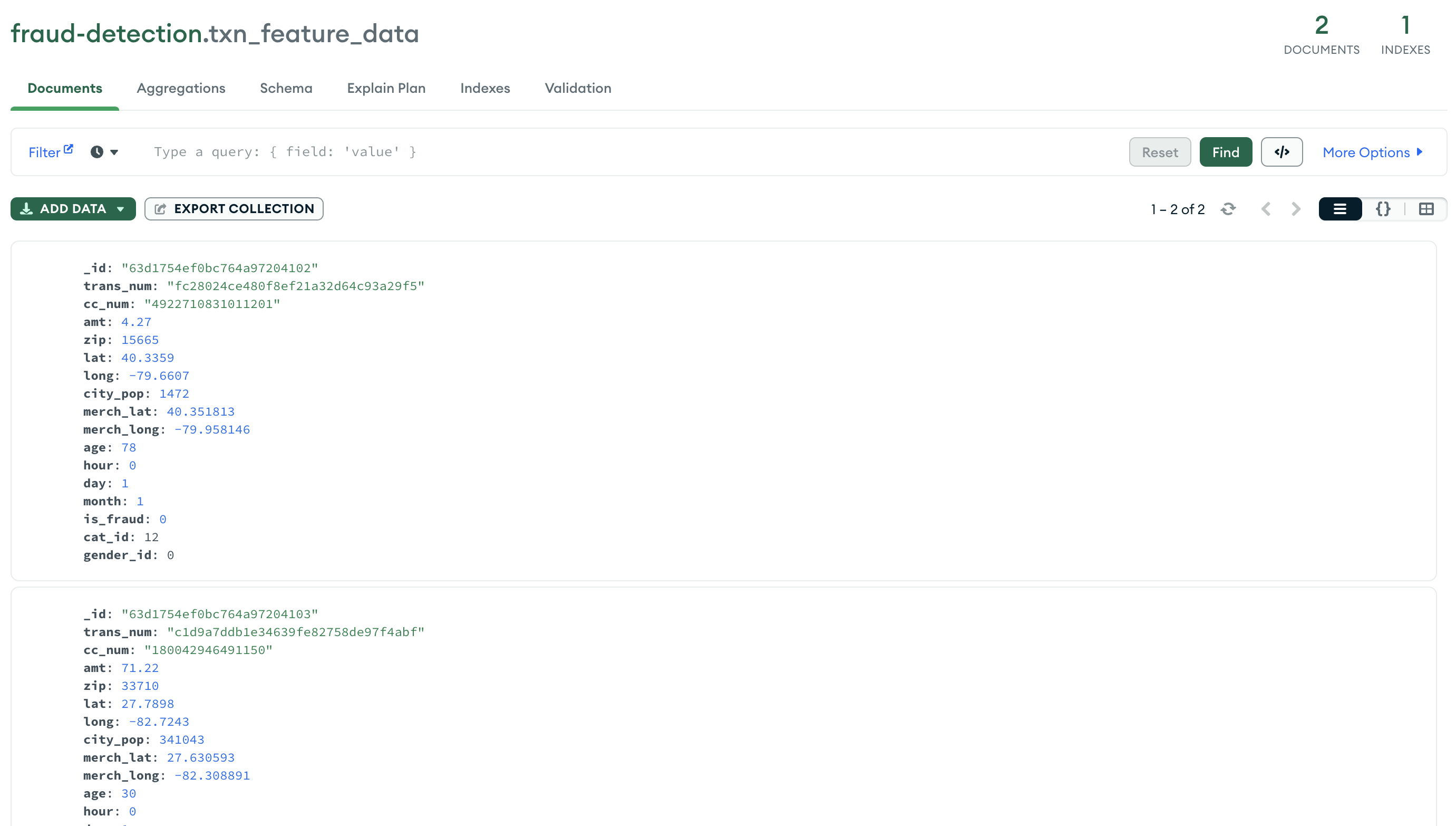Switch to JSON view of documents

click(x=1383, y=209)
